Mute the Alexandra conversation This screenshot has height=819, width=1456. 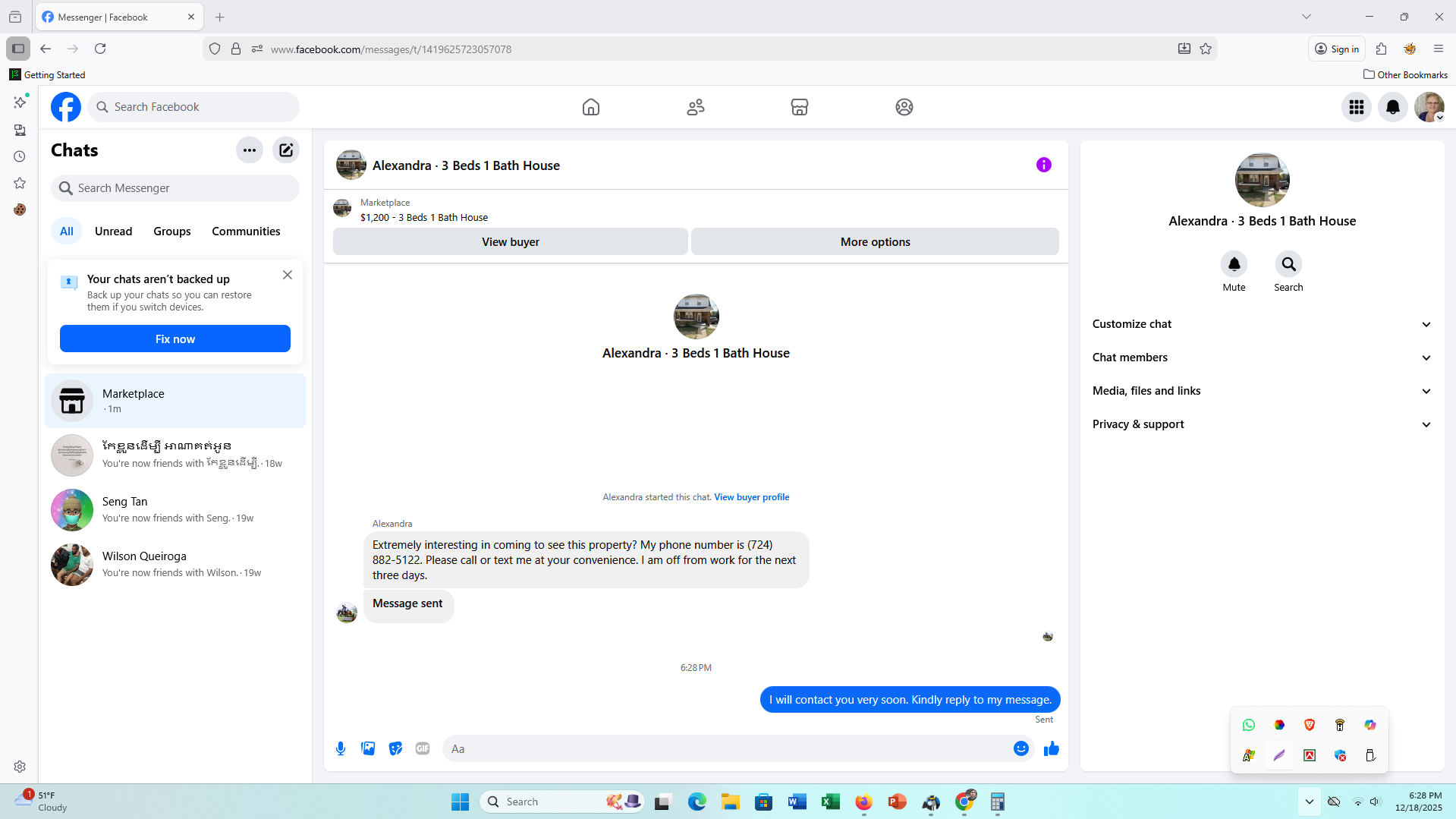pos(1234,264)
